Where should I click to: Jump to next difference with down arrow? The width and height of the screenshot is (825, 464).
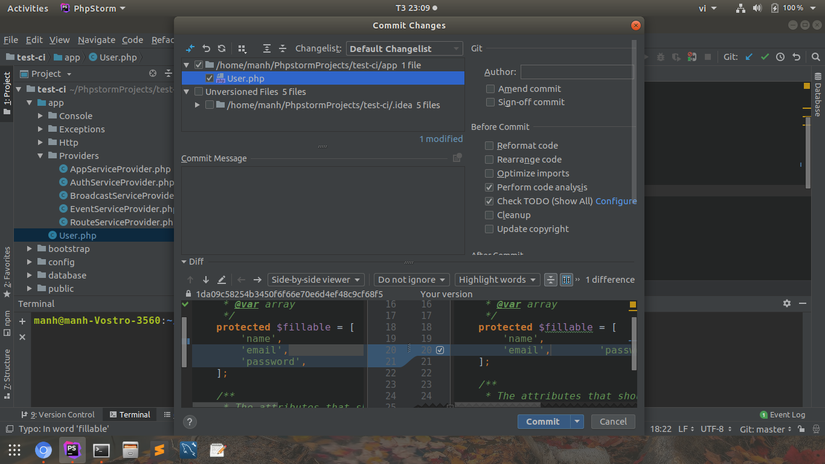pos(206,280)
